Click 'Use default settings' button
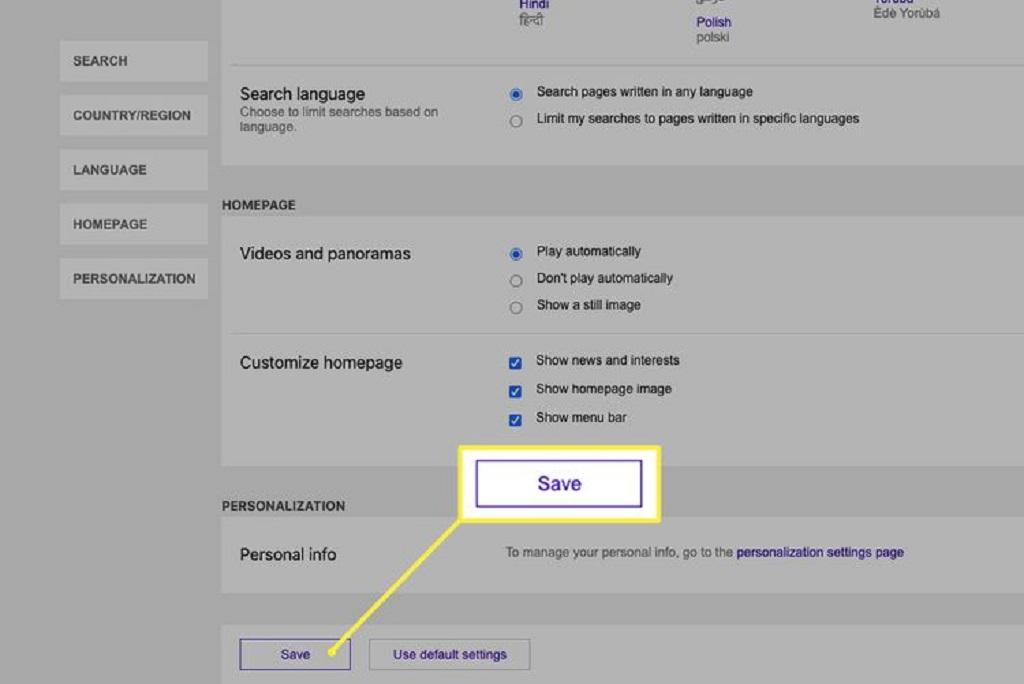Screen dimensions: 1024x684 point(449,655)
